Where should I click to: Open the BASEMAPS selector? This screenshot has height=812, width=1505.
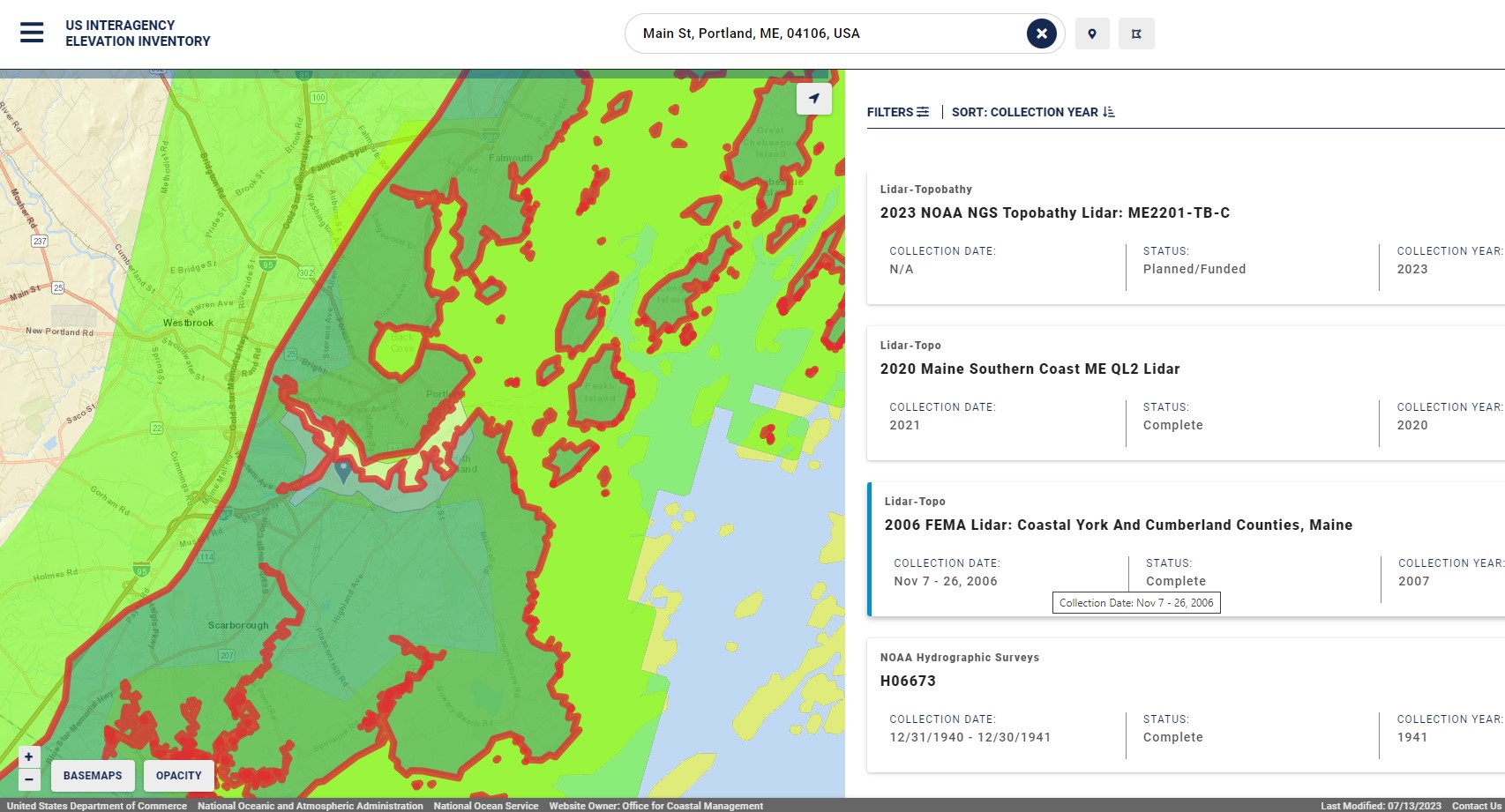[93, 776]
